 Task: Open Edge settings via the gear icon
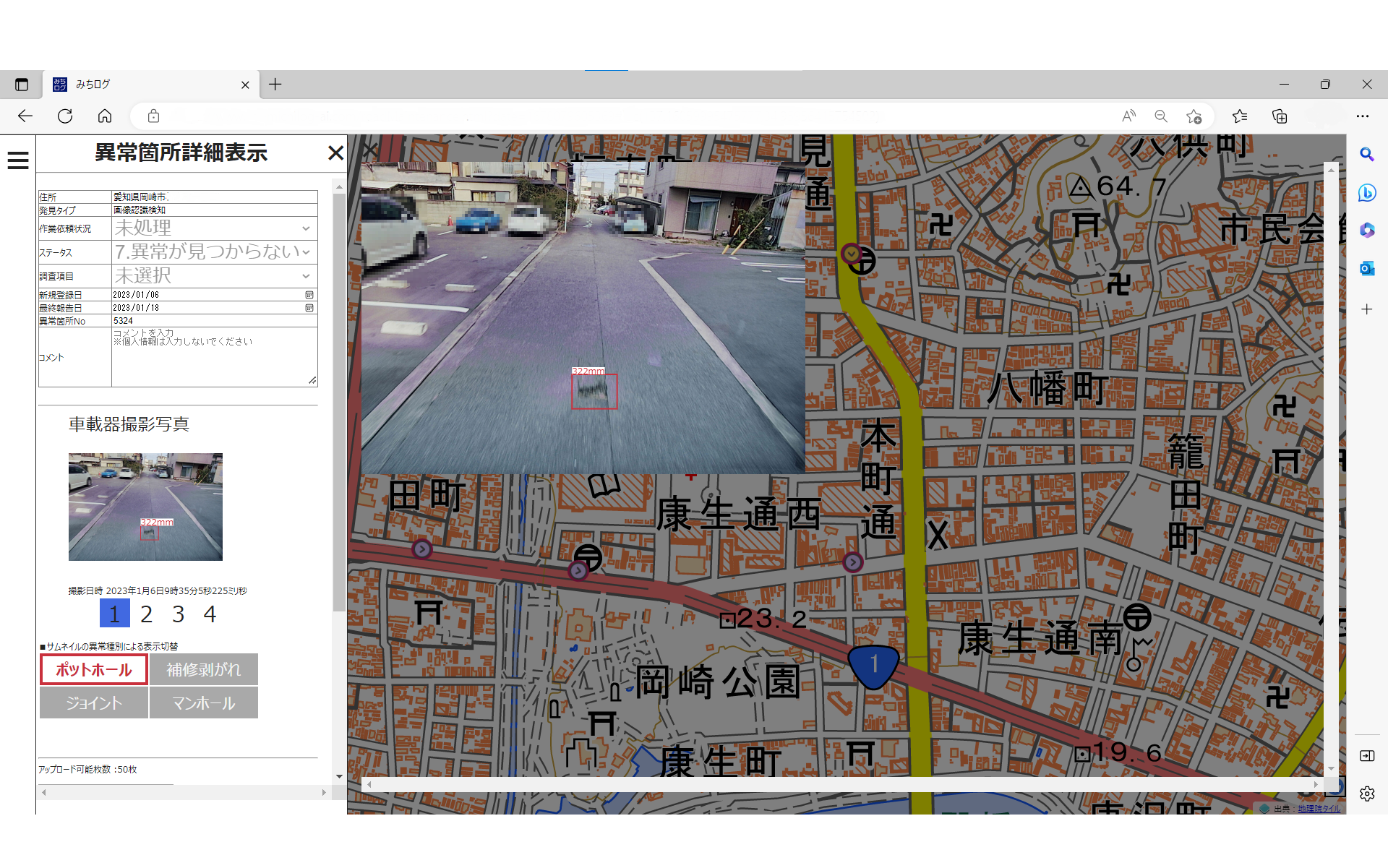point(1366,794)
